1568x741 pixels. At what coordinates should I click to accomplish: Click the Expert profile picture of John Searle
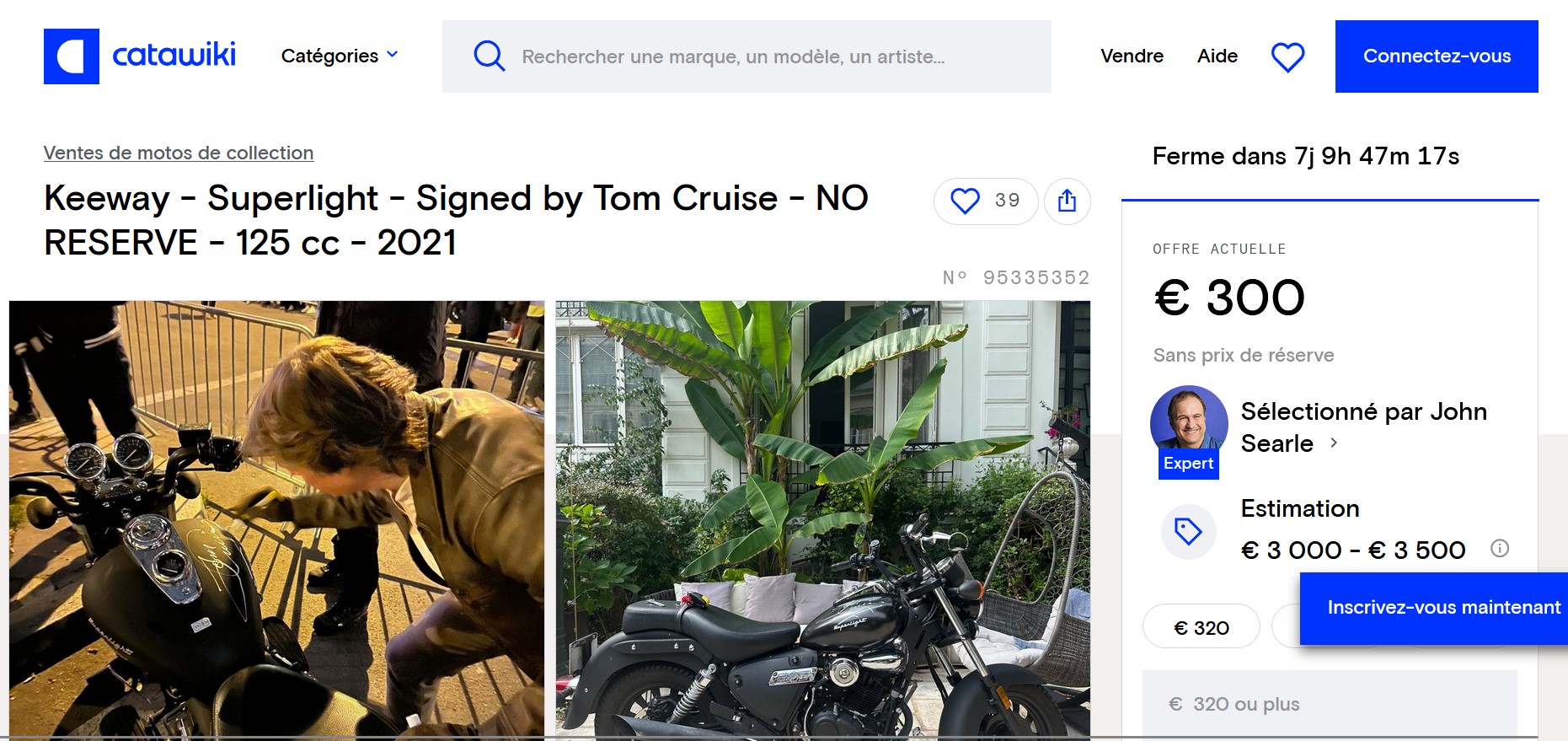click(1188, 426)
